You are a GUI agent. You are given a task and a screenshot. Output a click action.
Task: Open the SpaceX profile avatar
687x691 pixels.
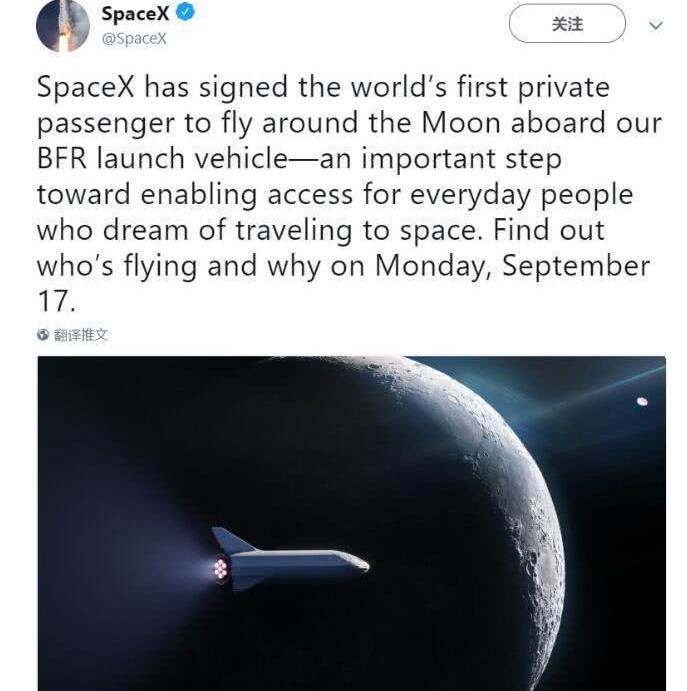(63, 26)
